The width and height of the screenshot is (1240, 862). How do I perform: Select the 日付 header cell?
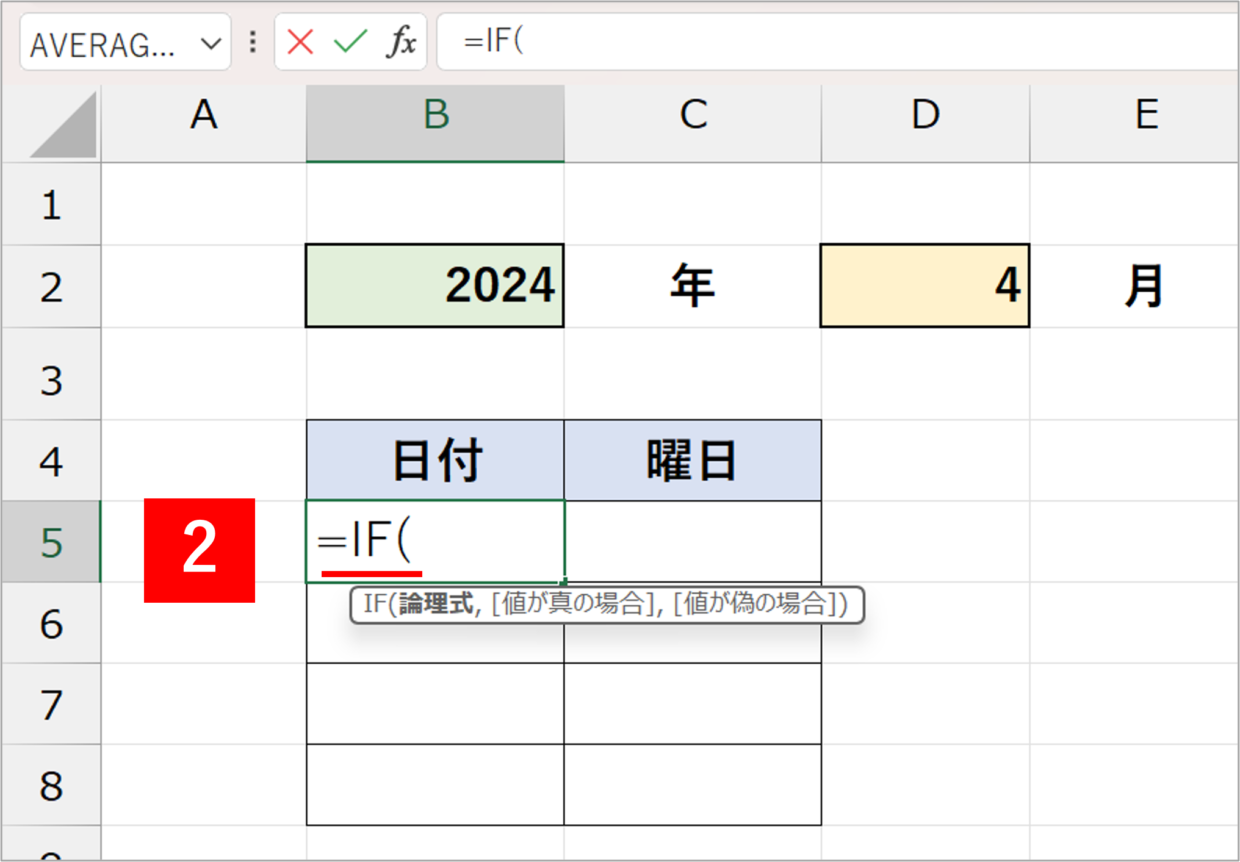click(x=435, y=460)
